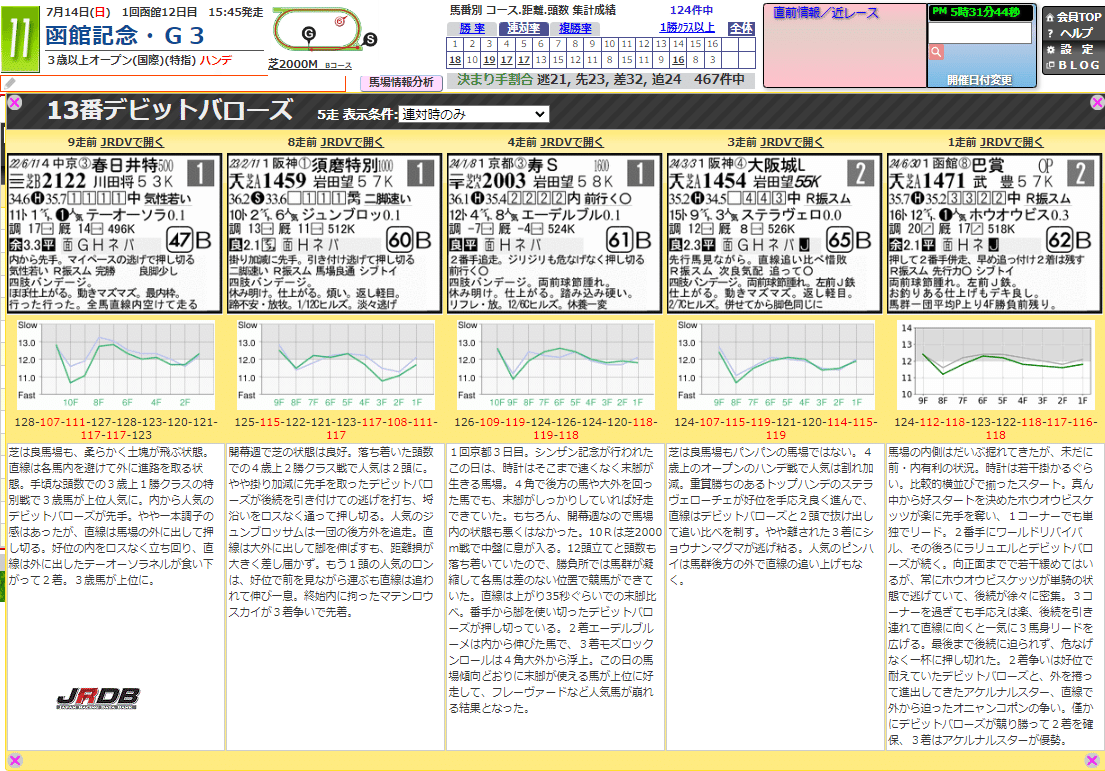Close the horse panel via pink X icon
The image size is (1105, 771).
[13, 101]
